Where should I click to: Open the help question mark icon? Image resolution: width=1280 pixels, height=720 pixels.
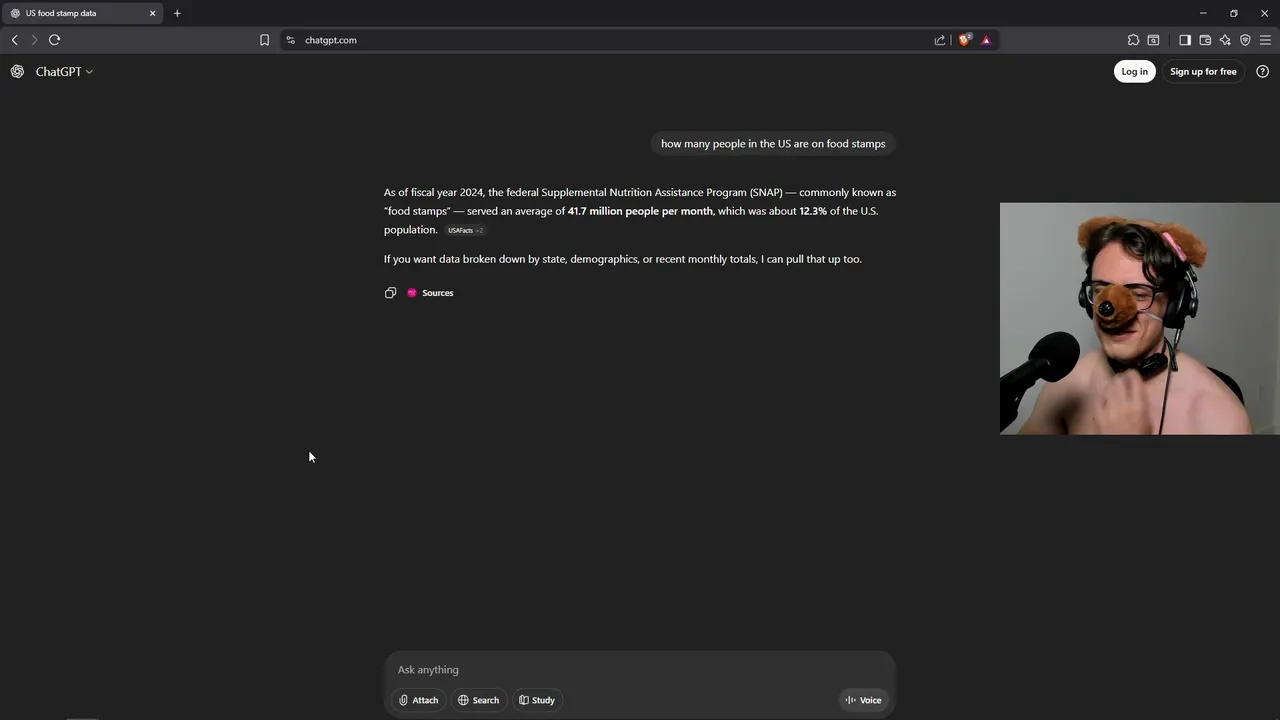click(1262, 72)
